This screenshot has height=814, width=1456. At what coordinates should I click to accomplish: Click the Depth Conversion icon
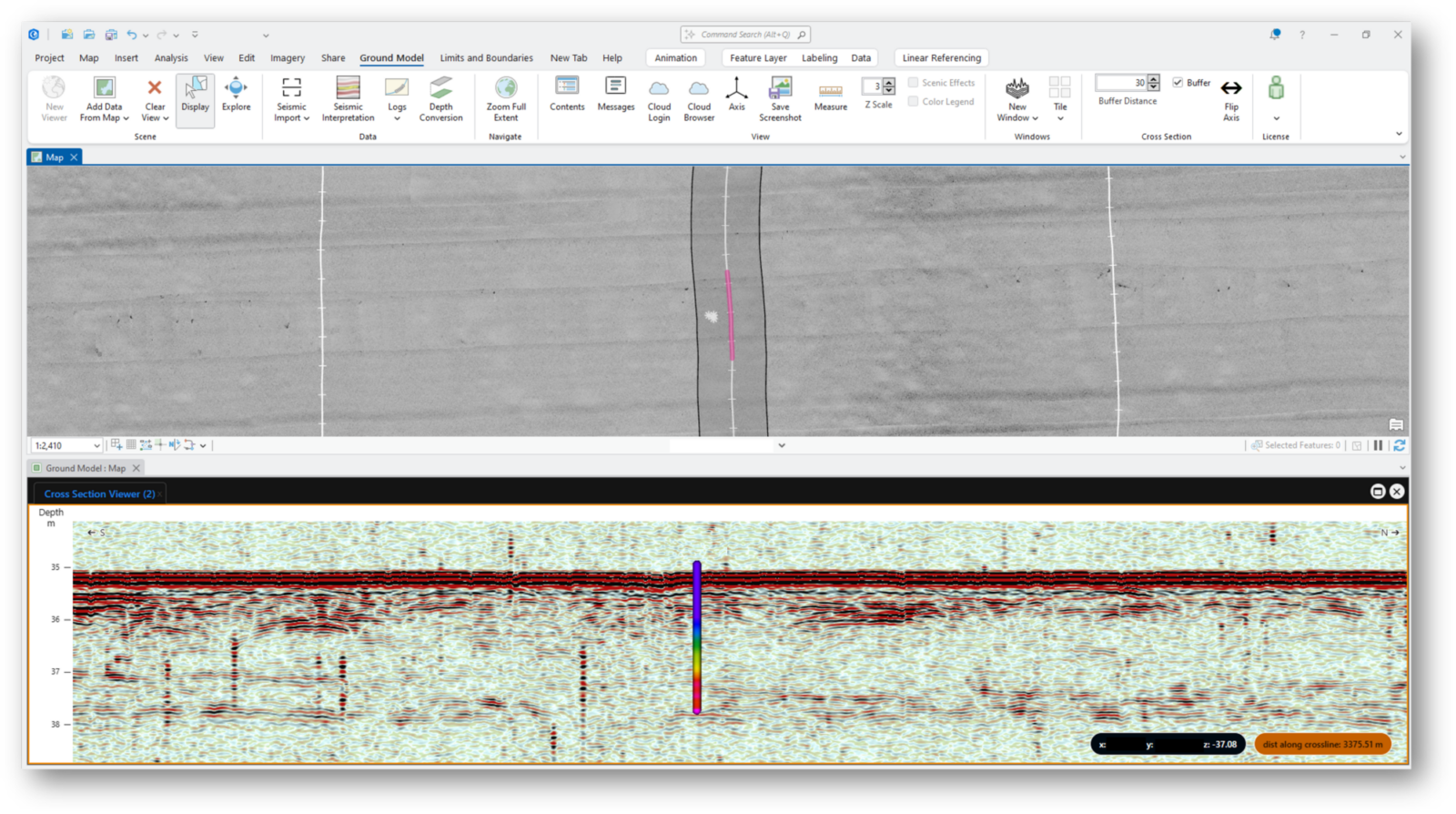pyautogui.click(x=440, y=89)
